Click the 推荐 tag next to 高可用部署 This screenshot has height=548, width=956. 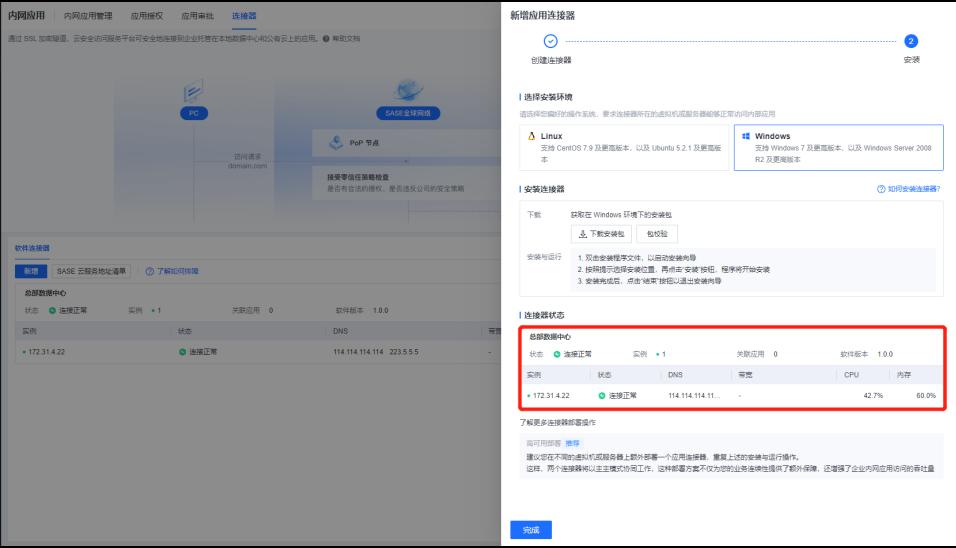573,443
